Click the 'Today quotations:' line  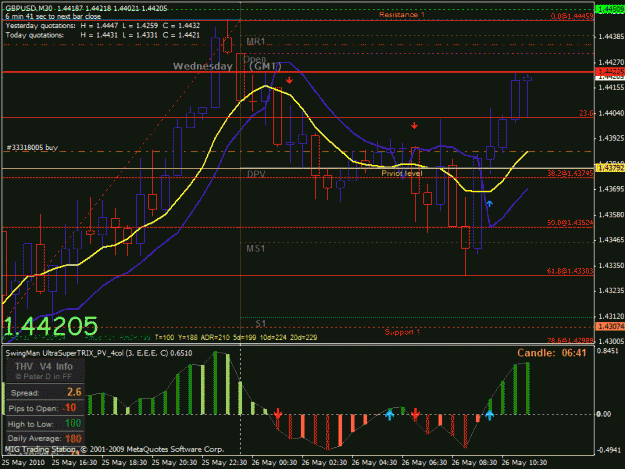[102, 35]
